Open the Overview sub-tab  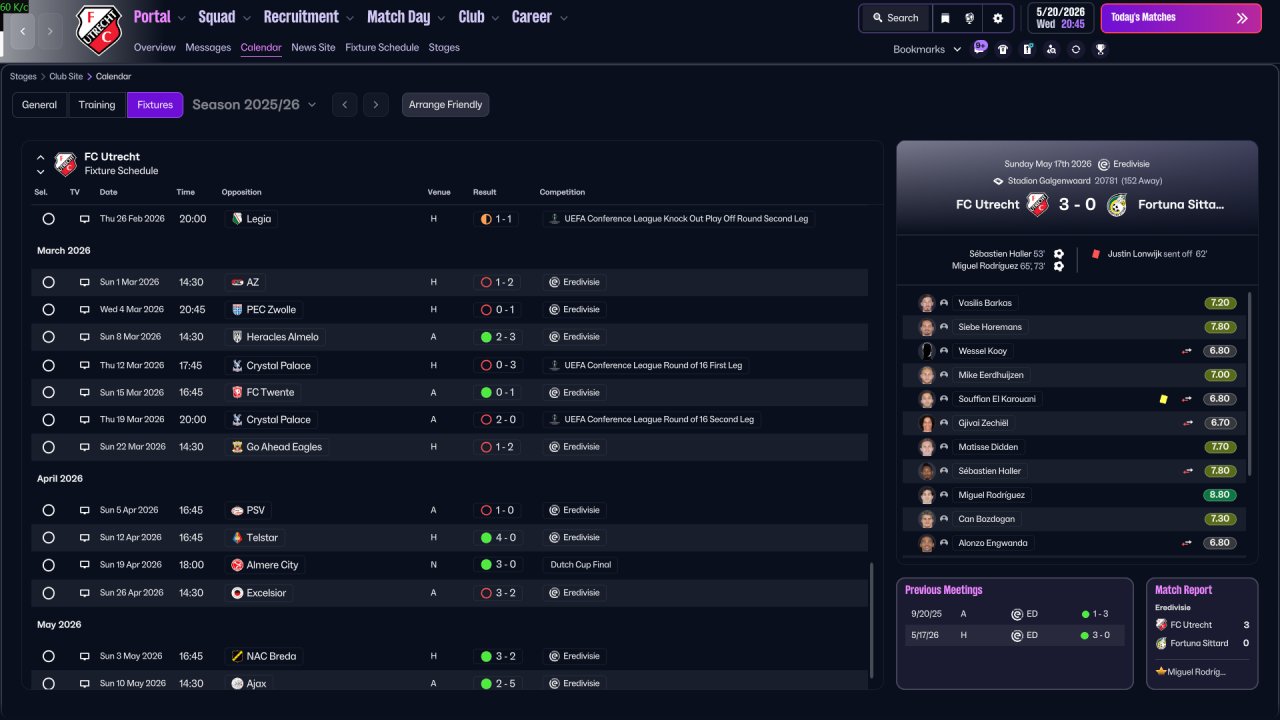pyautogui.click(x=154, y=47)
